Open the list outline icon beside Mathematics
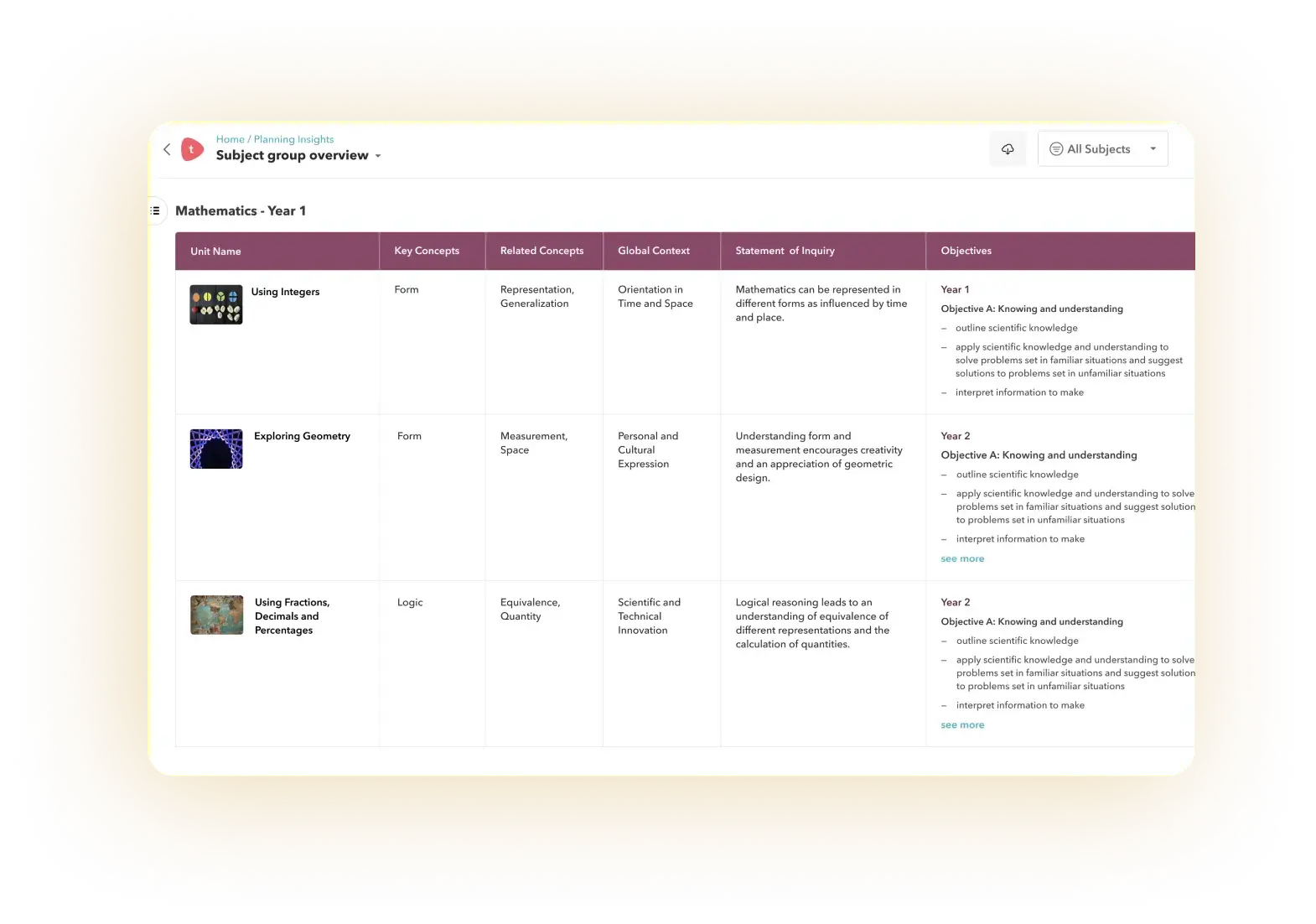The height and width of the screenshot is (924, 1316). coord(155,210)
